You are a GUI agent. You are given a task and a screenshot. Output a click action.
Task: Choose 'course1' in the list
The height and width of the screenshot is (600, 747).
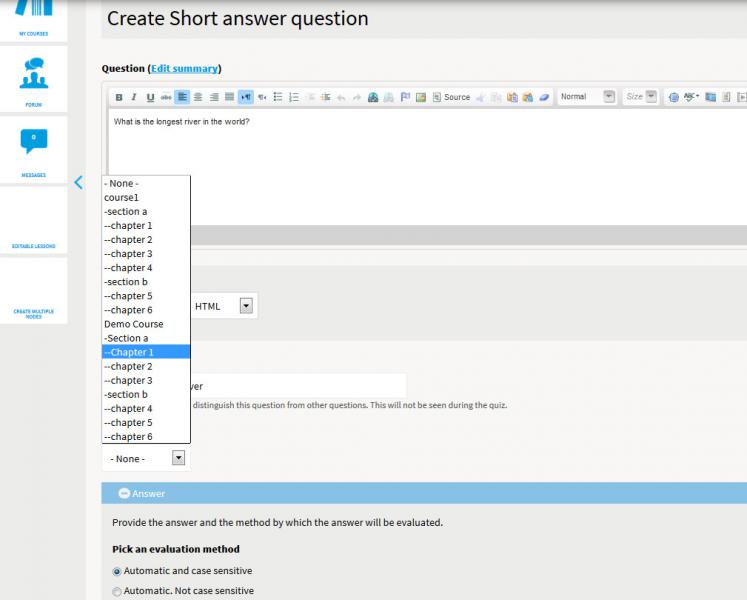pyautogui.click(x=146, y=197)
